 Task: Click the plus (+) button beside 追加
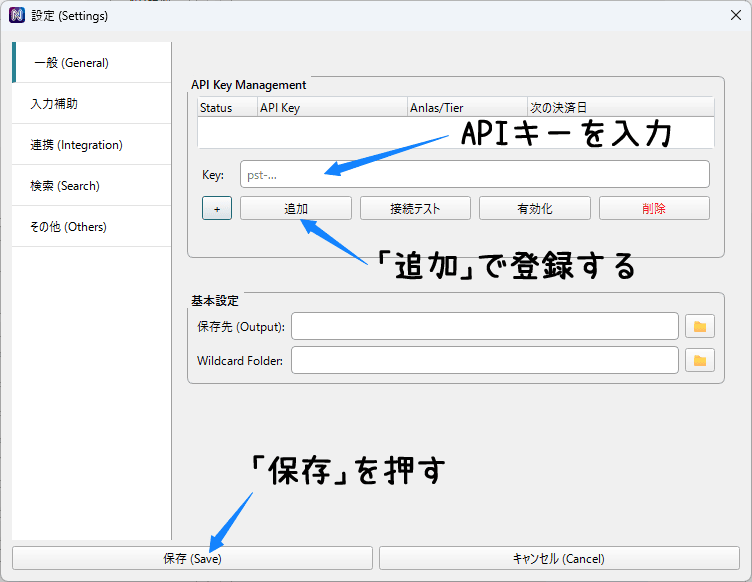[x=217, y=209]
